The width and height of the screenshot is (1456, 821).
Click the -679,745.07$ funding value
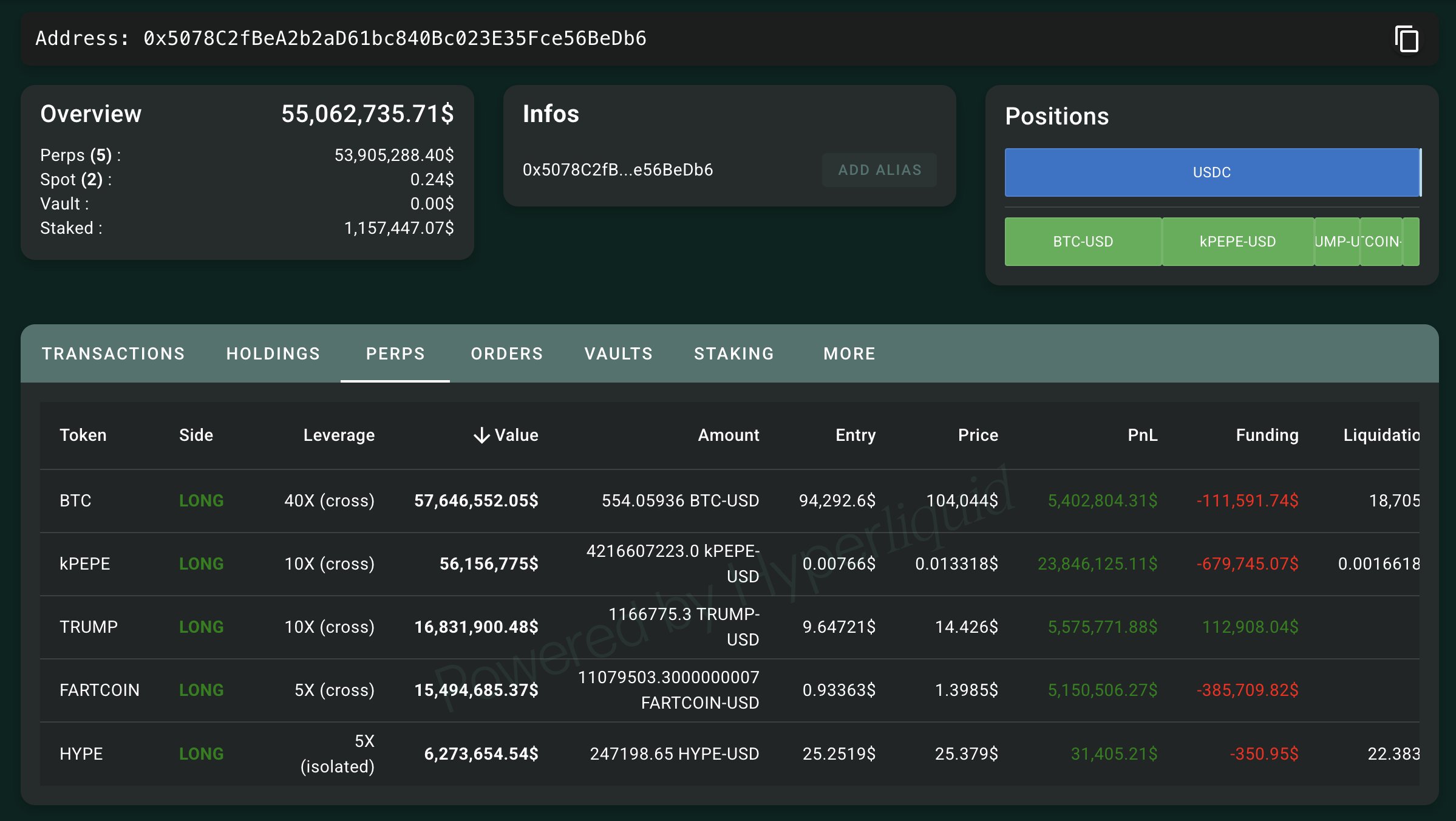1248,564
